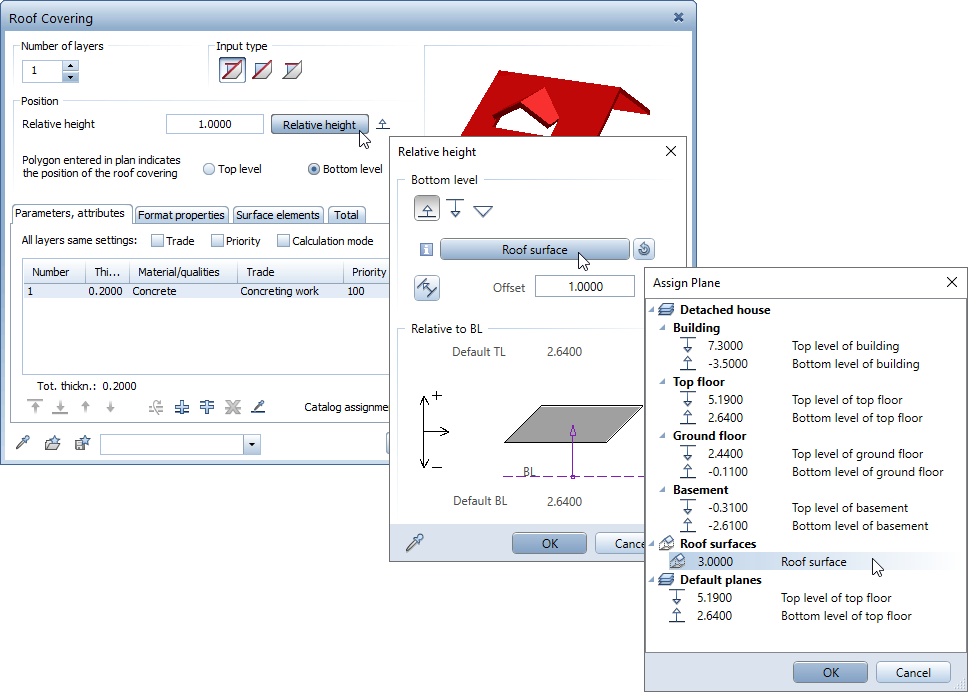
Task: Click the triangle level icon under Bottom level
Action: click(x=483, y=210)
